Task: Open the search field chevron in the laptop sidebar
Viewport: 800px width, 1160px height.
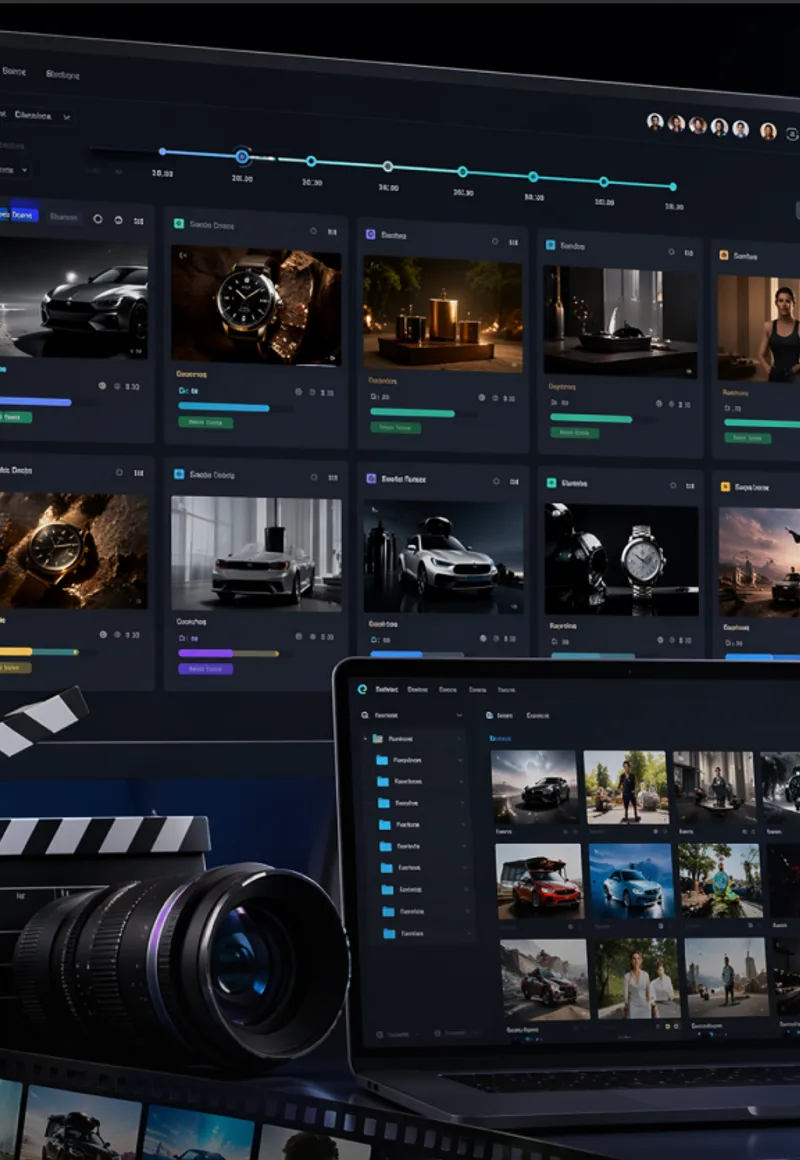Action: pyautogui.click(x=459, y=715)
